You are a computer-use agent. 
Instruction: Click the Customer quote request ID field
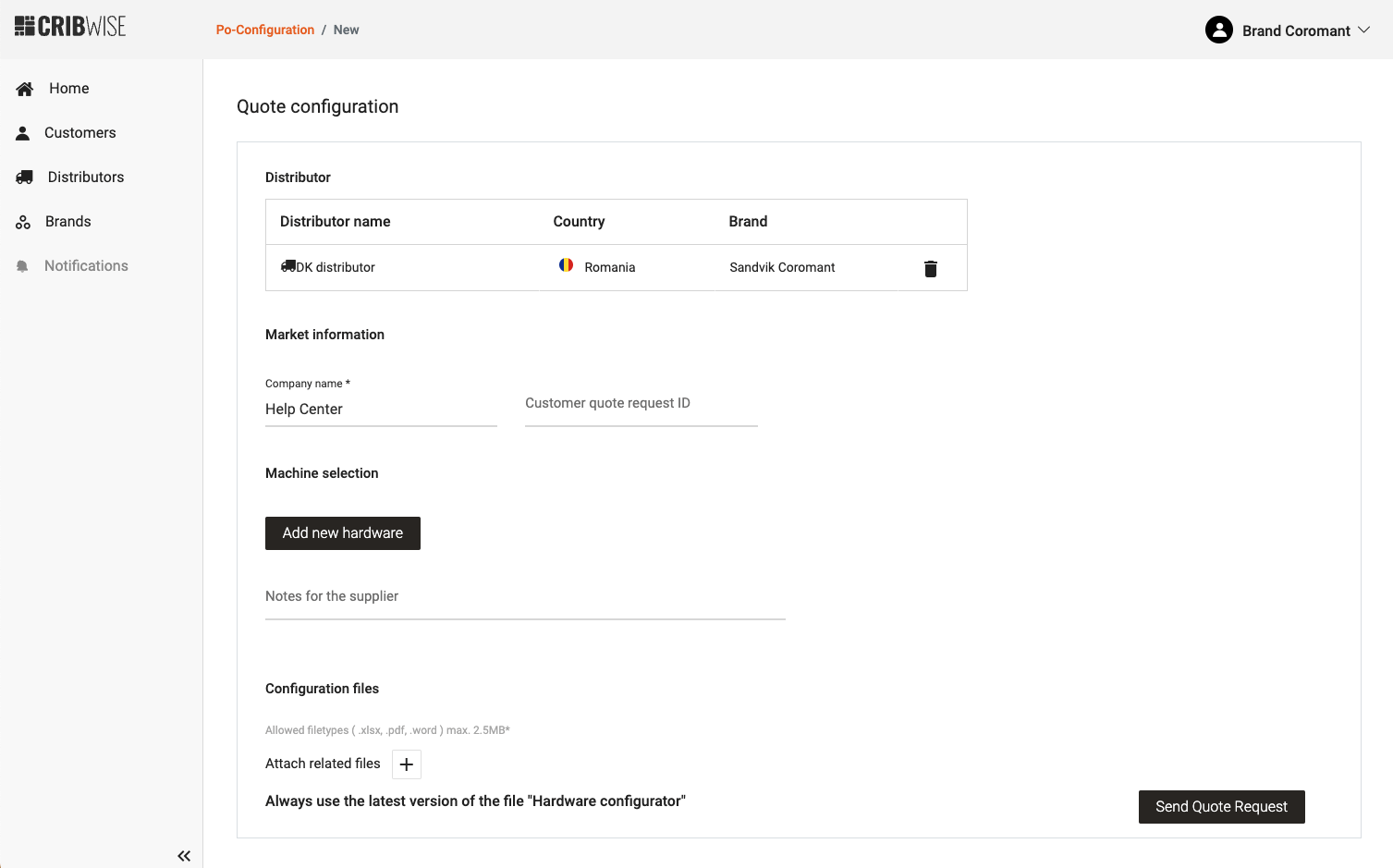coord(641,404)
